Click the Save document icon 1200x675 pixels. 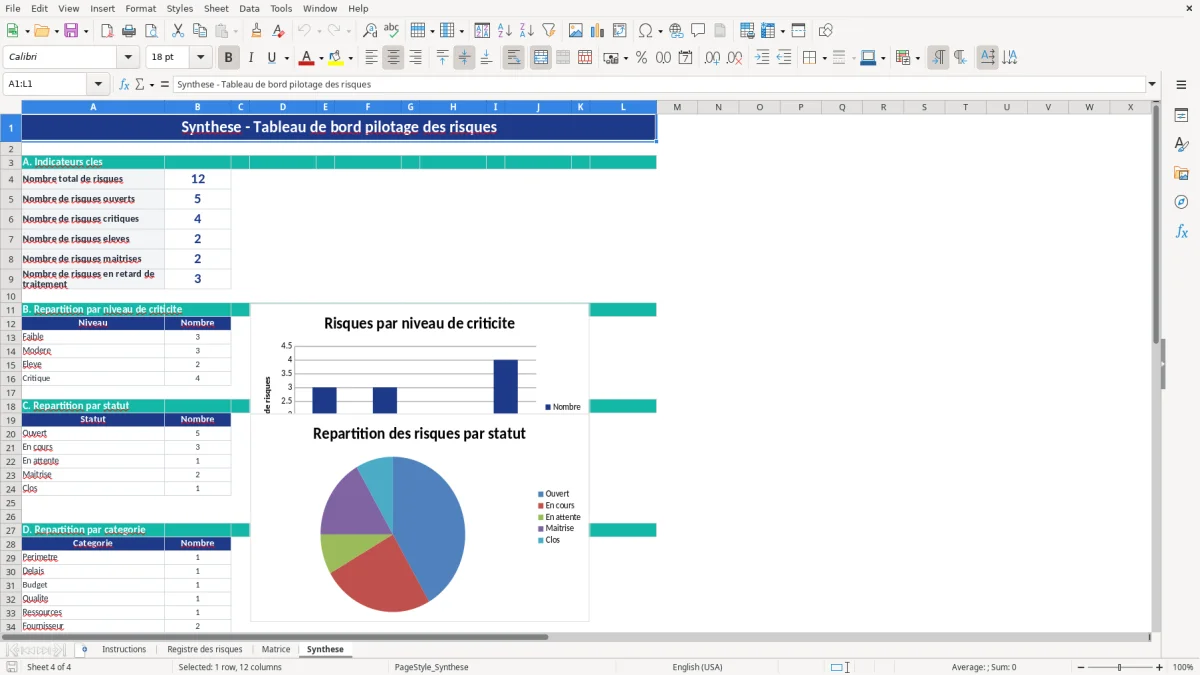(71, 31)
